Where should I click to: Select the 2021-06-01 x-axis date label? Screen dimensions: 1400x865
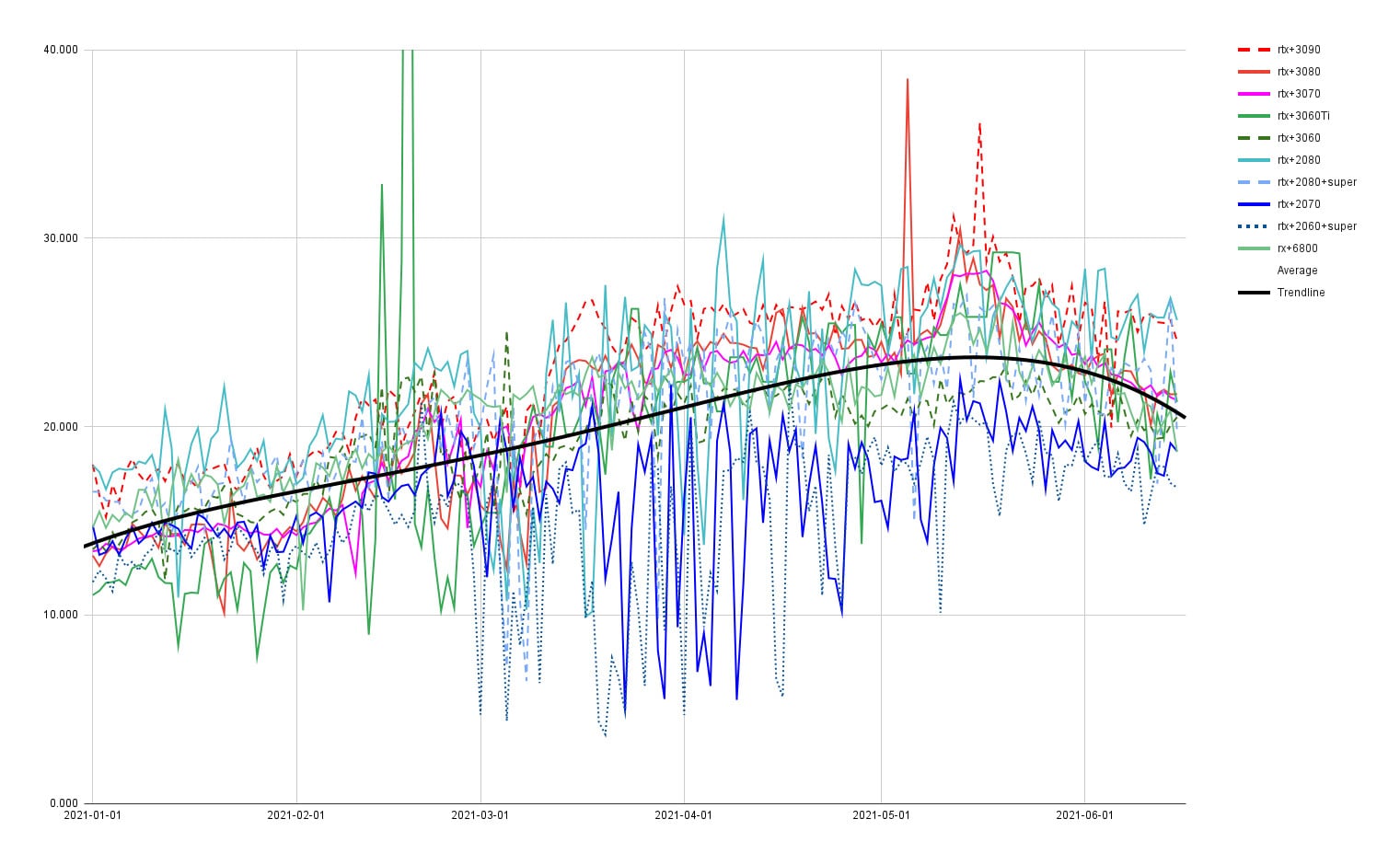[1084, 815]
